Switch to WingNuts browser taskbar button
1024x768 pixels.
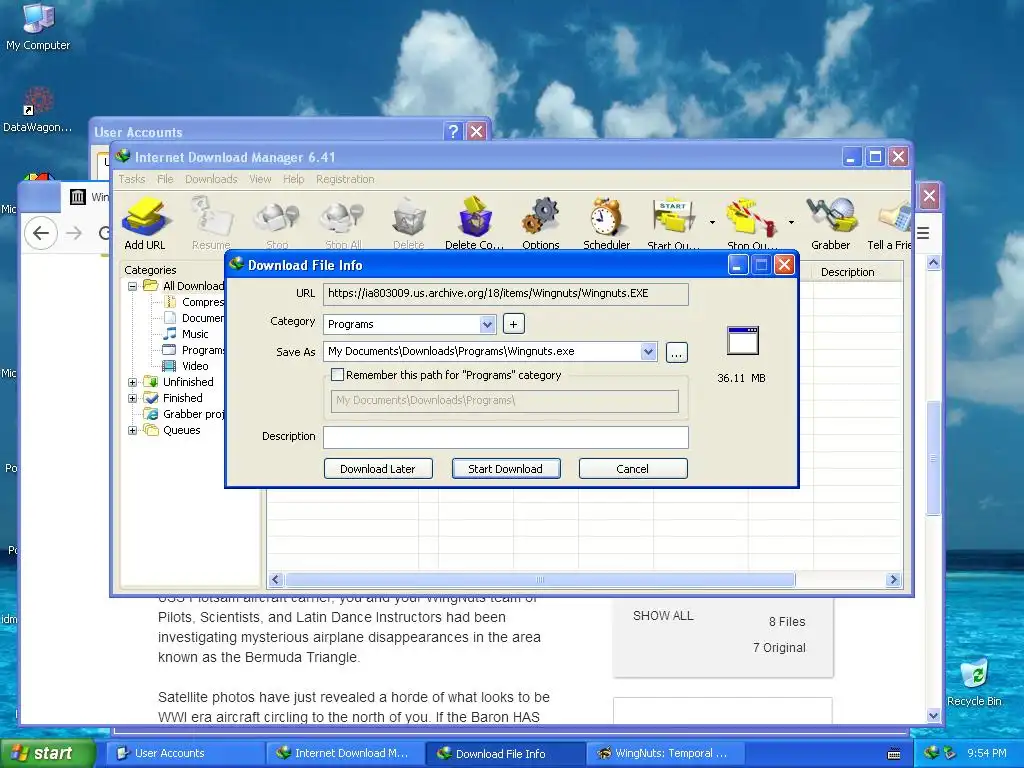(x=665, y=753)
